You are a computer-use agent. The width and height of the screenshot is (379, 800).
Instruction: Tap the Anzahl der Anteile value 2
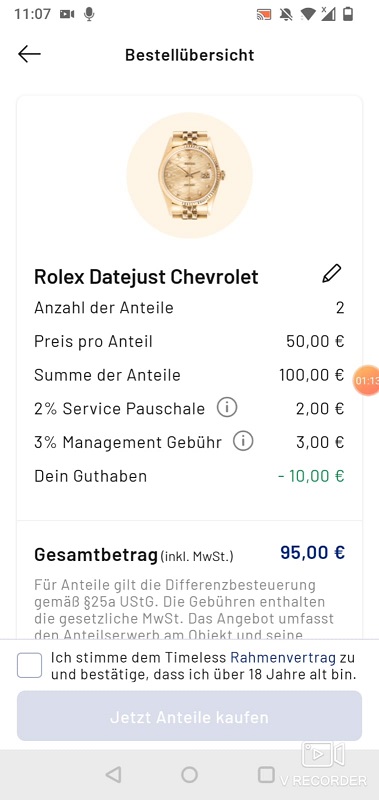[340, 308]
